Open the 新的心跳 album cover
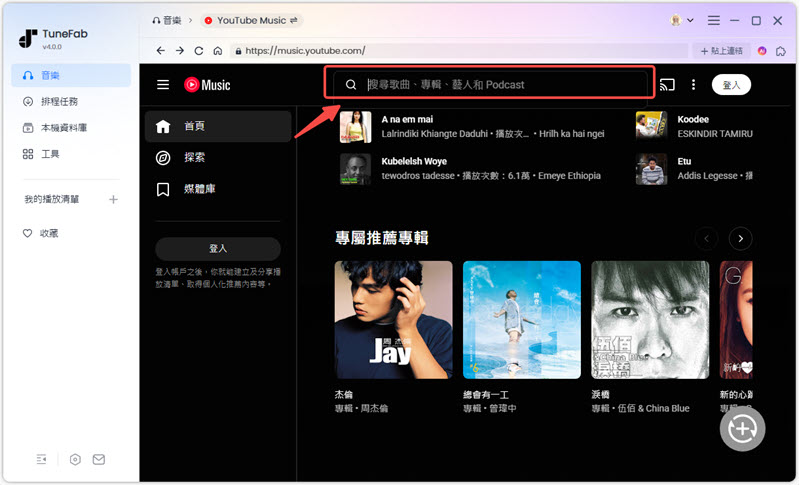The width and height of the screenshot is (800, 485). pos(736,320)
